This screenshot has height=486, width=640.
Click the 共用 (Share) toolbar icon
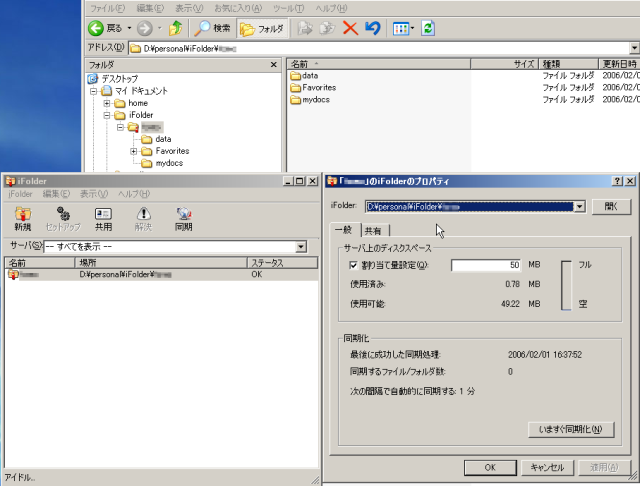coord(103,219)
